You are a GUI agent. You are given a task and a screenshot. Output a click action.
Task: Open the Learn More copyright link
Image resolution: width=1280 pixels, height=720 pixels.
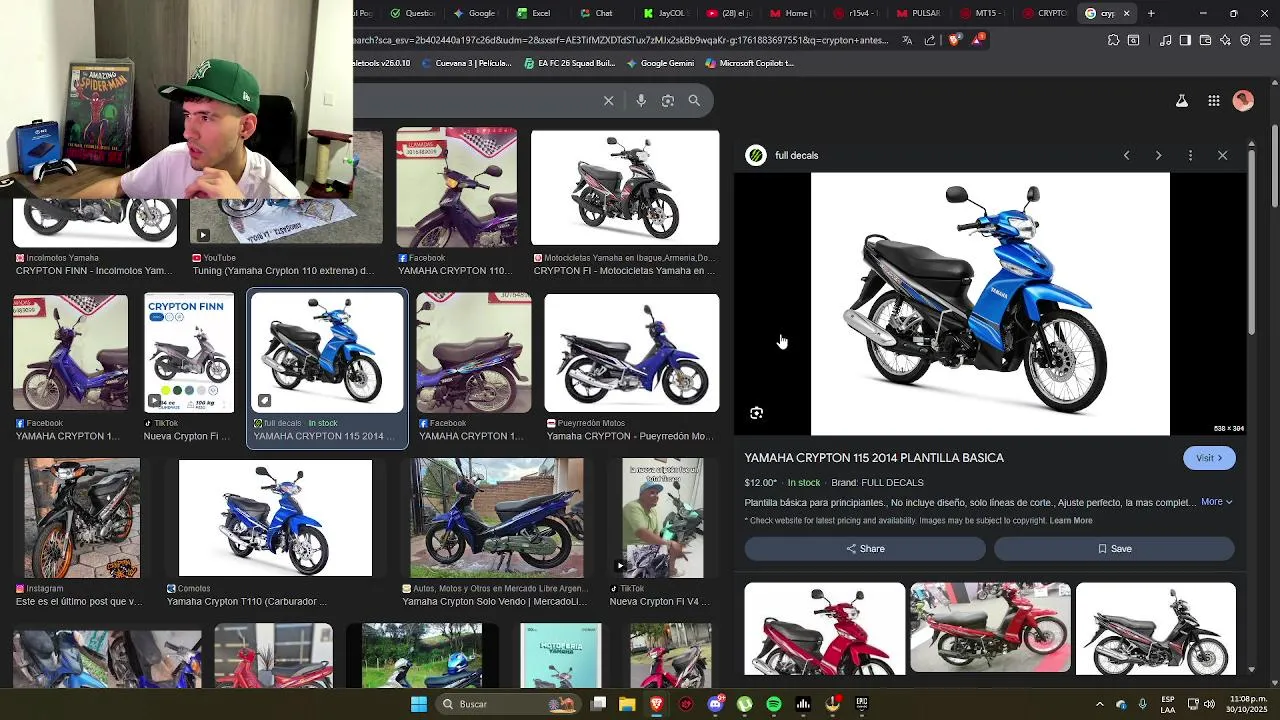coord(1071,521)
